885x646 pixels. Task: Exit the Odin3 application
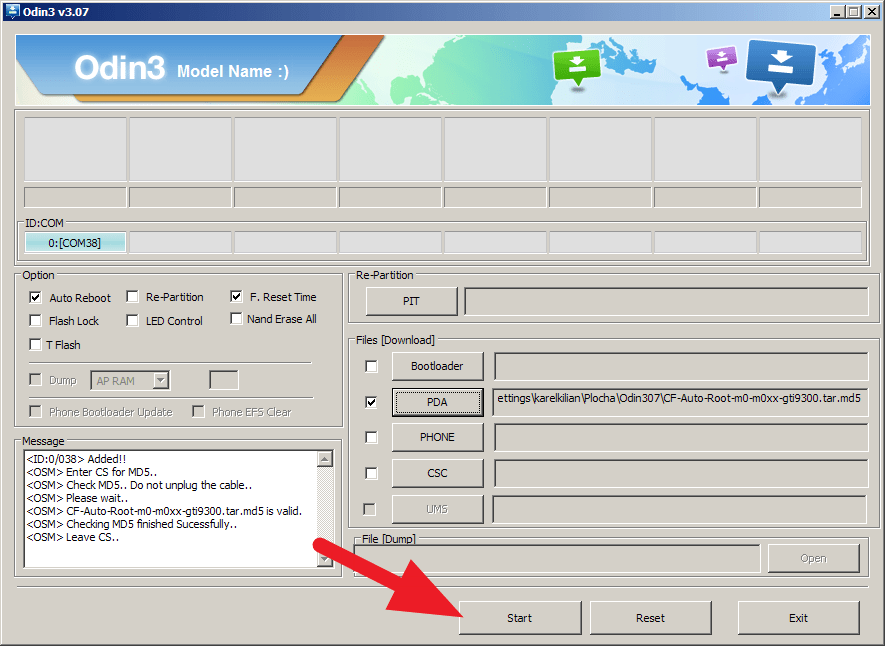pyautogui.click(x=799, y=618)
